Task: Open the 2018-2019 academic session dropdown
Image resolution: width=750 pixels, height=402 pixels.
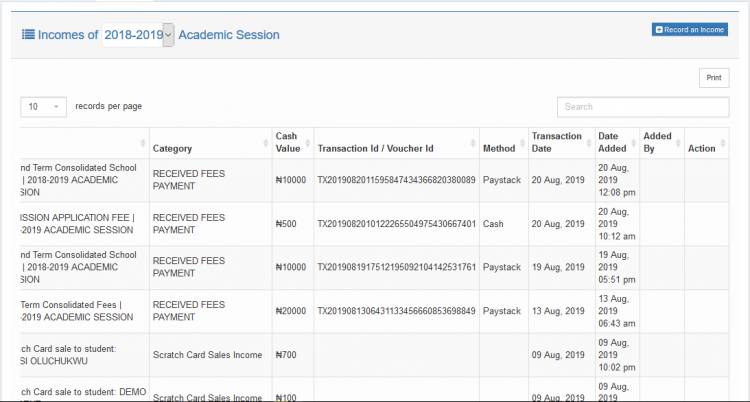Action: point(138,35)
